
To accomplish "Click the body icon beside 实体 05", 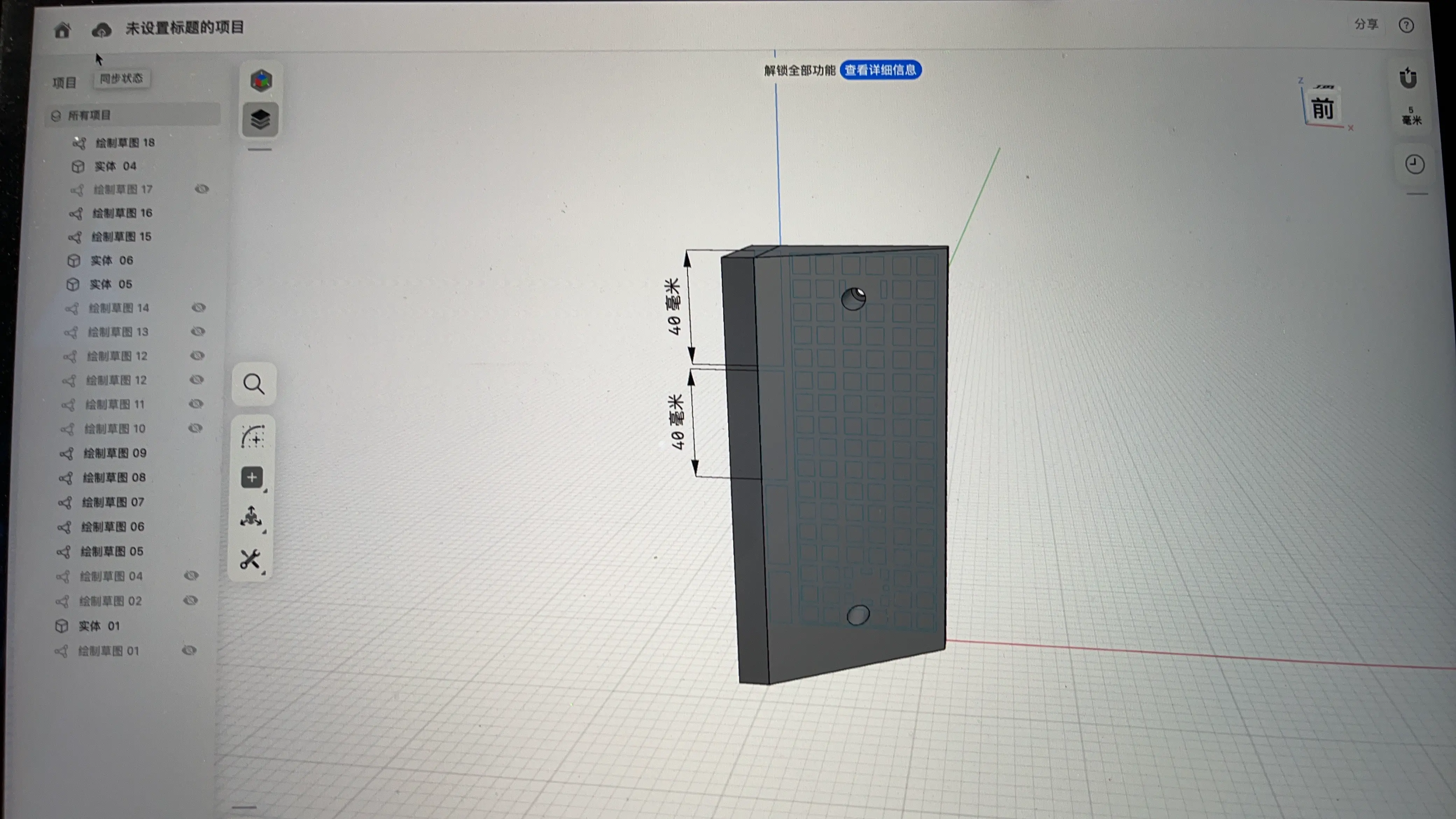I will (x=72, y=284).
